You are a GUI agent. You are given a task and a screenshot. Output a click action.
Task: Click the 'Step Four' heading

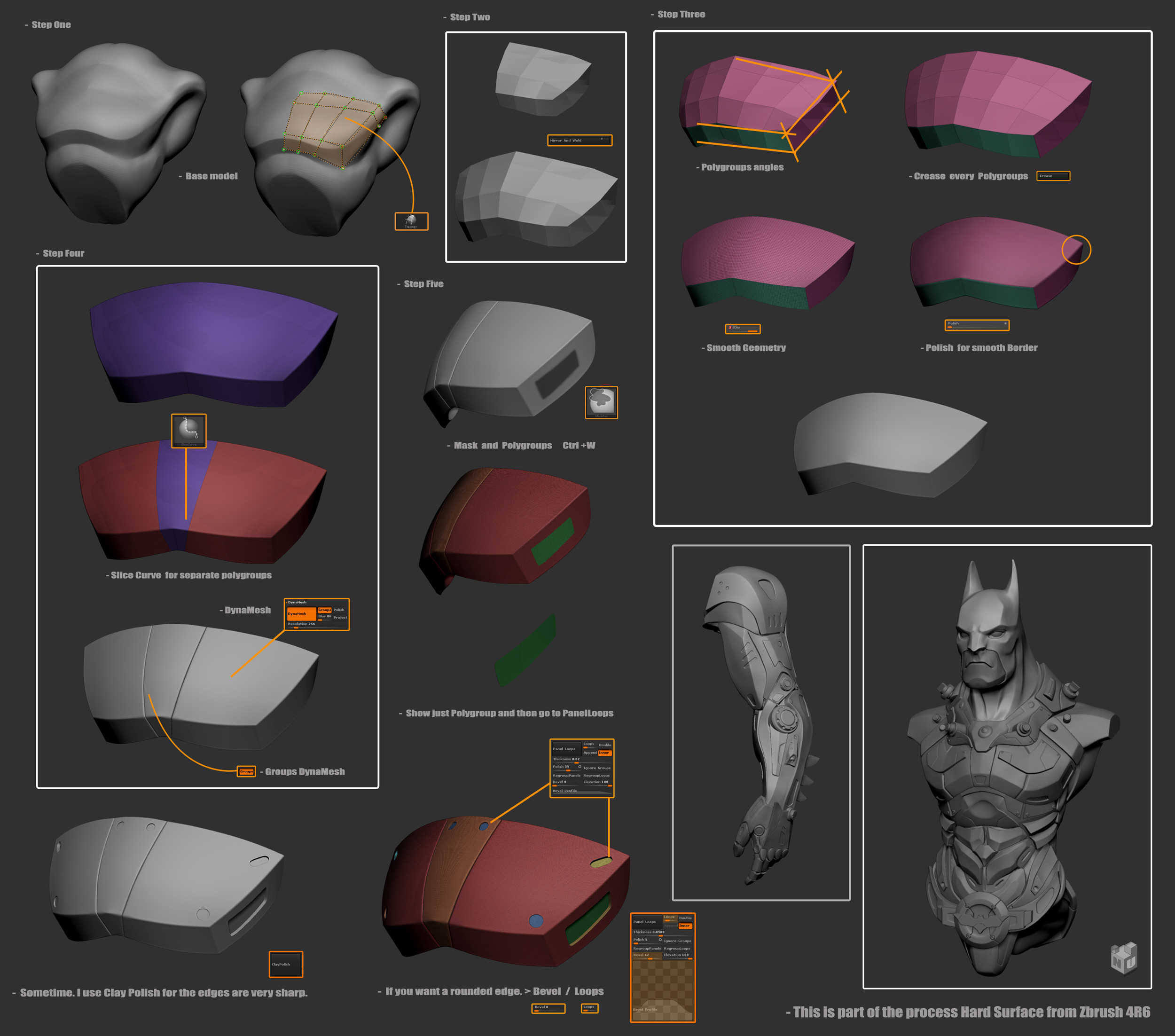pos(63,253)
